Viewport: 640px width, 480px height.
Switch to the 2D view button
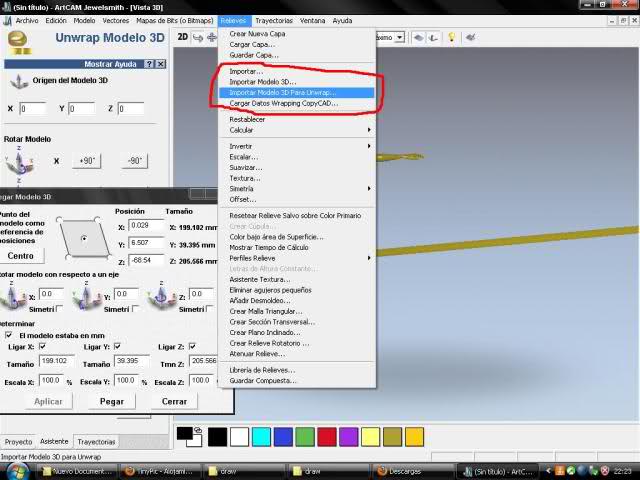[x=182, y=37]
